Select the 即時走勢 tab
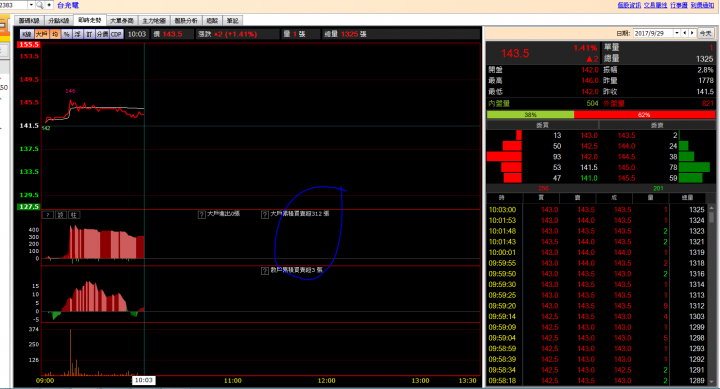 tap(90, 20)
